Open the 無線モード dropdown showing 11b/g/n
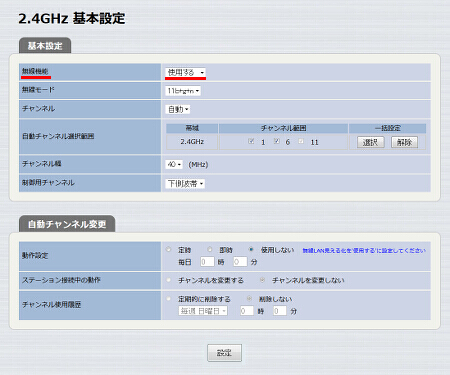Viewport: 450px width, 375px height. click(183, 91)
